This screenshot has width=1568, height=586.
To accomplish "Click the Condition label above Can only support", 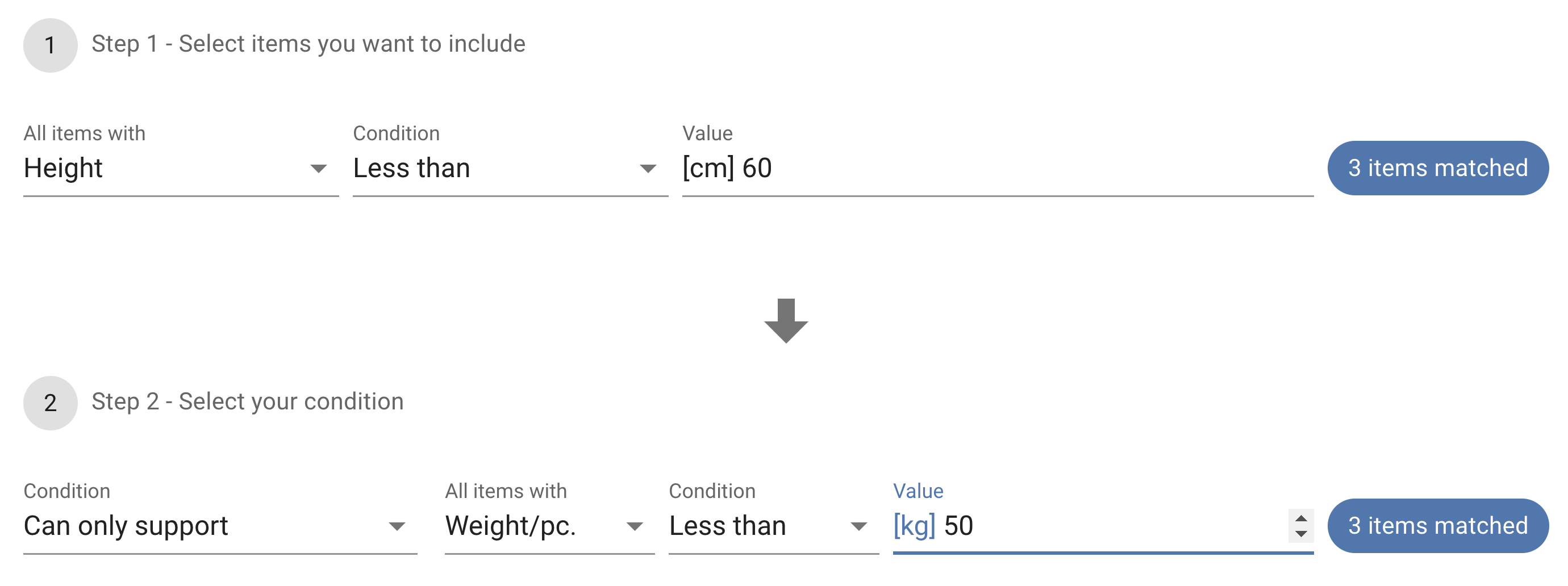I will coord(66,491).
